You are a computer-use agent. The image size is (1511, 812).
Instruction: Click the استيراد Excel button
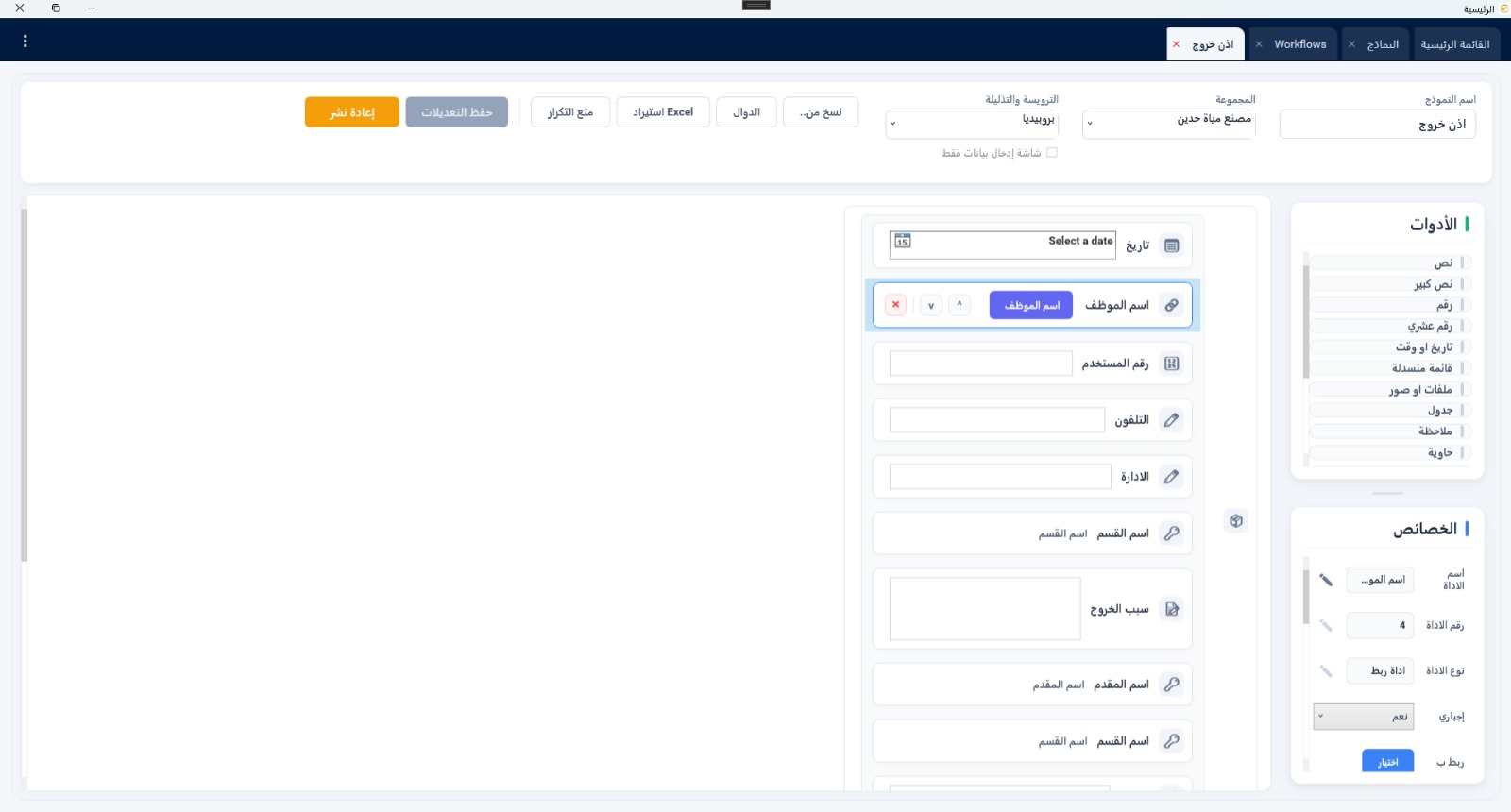(663, 112)
